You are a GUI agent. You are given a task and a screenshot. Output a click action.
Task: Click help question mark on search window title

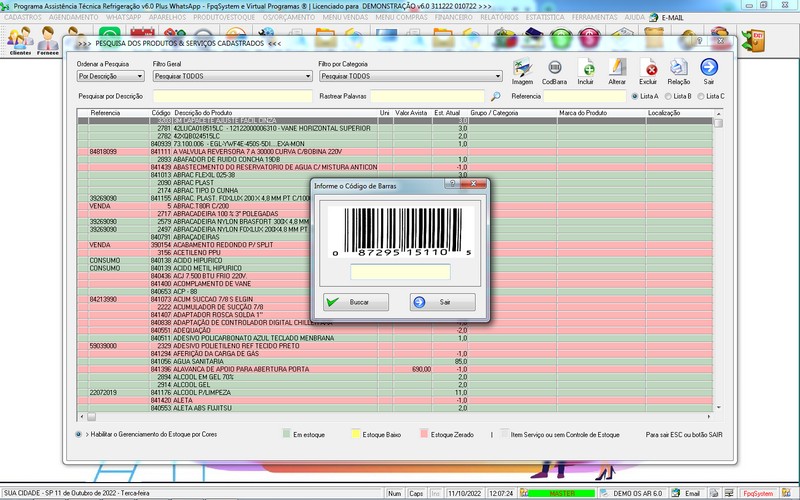coord(699,41)
